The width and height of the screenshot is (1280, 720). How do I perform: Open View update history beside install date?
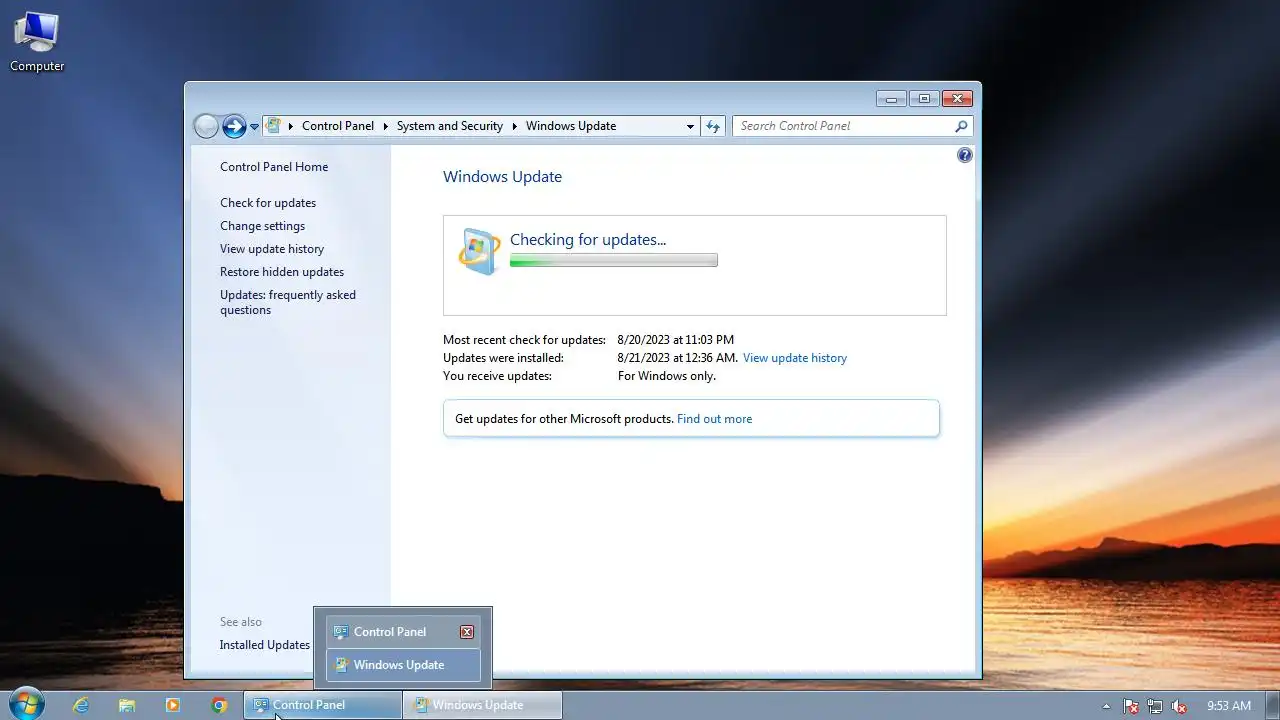pyautogui.click(x=795, y=358)
